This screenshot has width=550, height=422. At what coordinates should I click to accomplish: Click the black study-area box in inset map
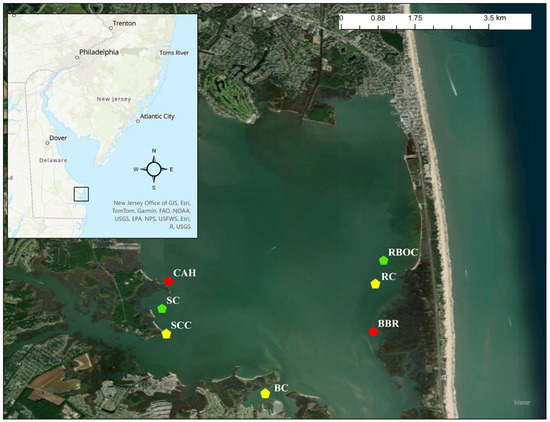pyautogui.click(x=81, y=194)
